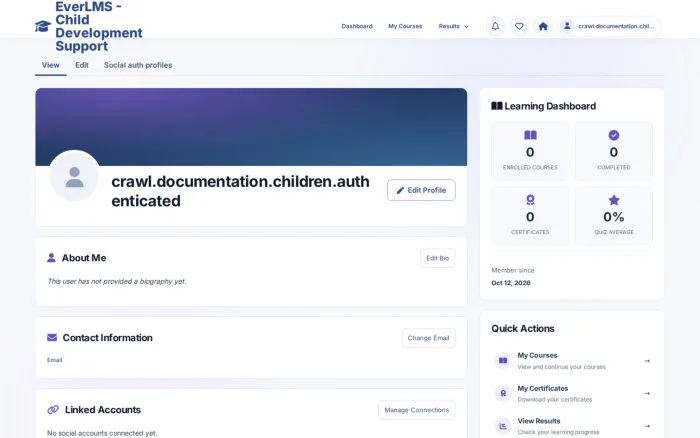Go to home via house icon
This screenshot has height=438, width=700.
tap(543, 26)
